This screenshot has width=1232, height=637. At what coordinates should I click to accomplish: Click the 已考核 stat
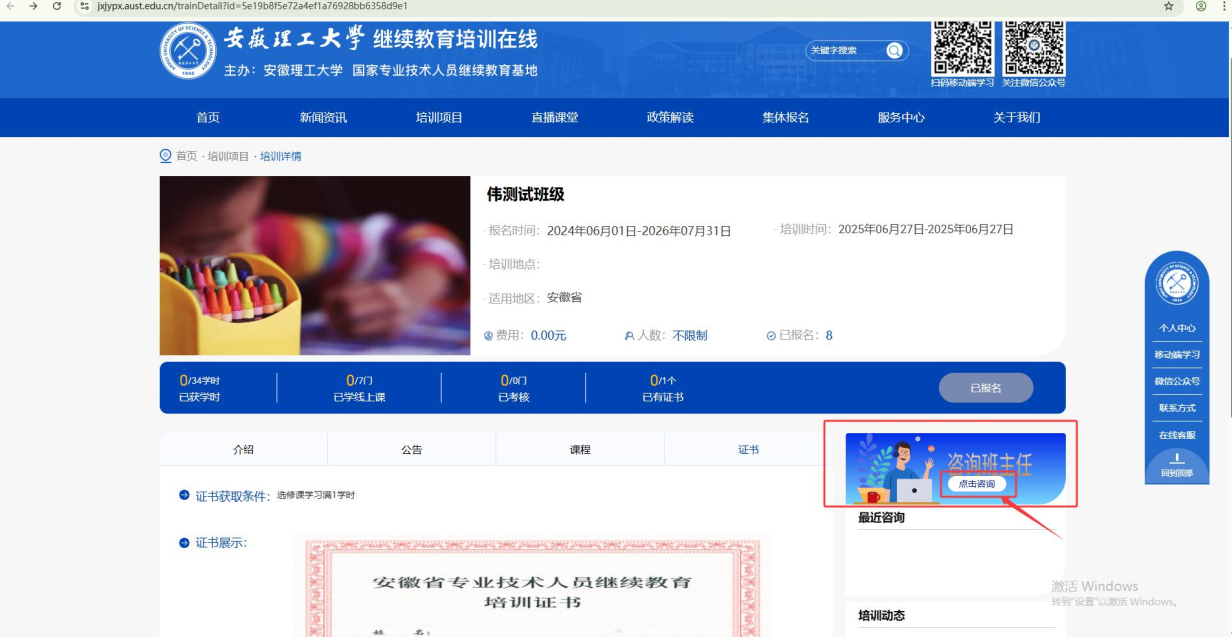click(514, 388)
